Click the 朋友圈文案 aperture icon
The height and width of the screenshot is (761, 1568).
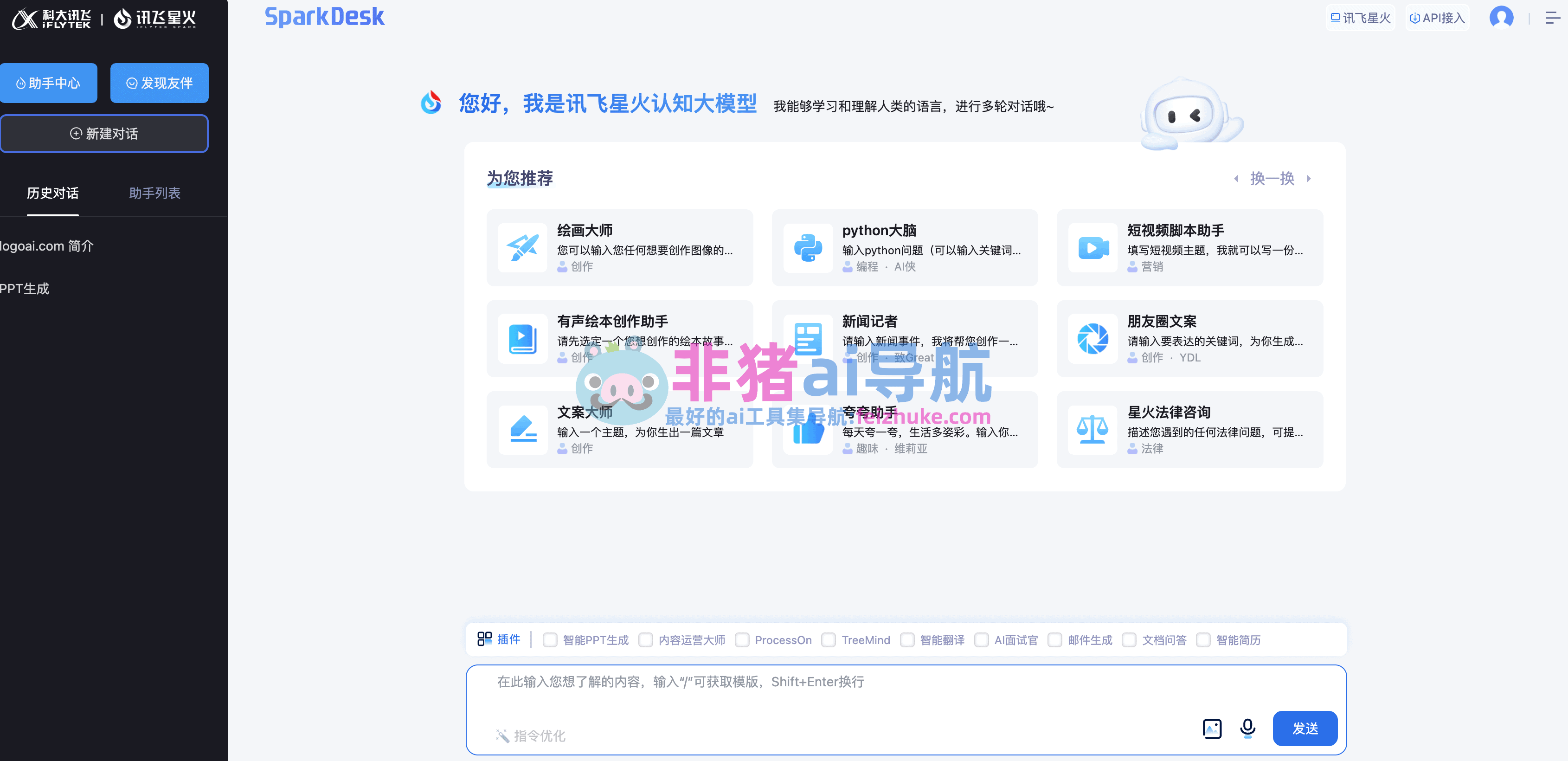click(x=1092, y=338)
